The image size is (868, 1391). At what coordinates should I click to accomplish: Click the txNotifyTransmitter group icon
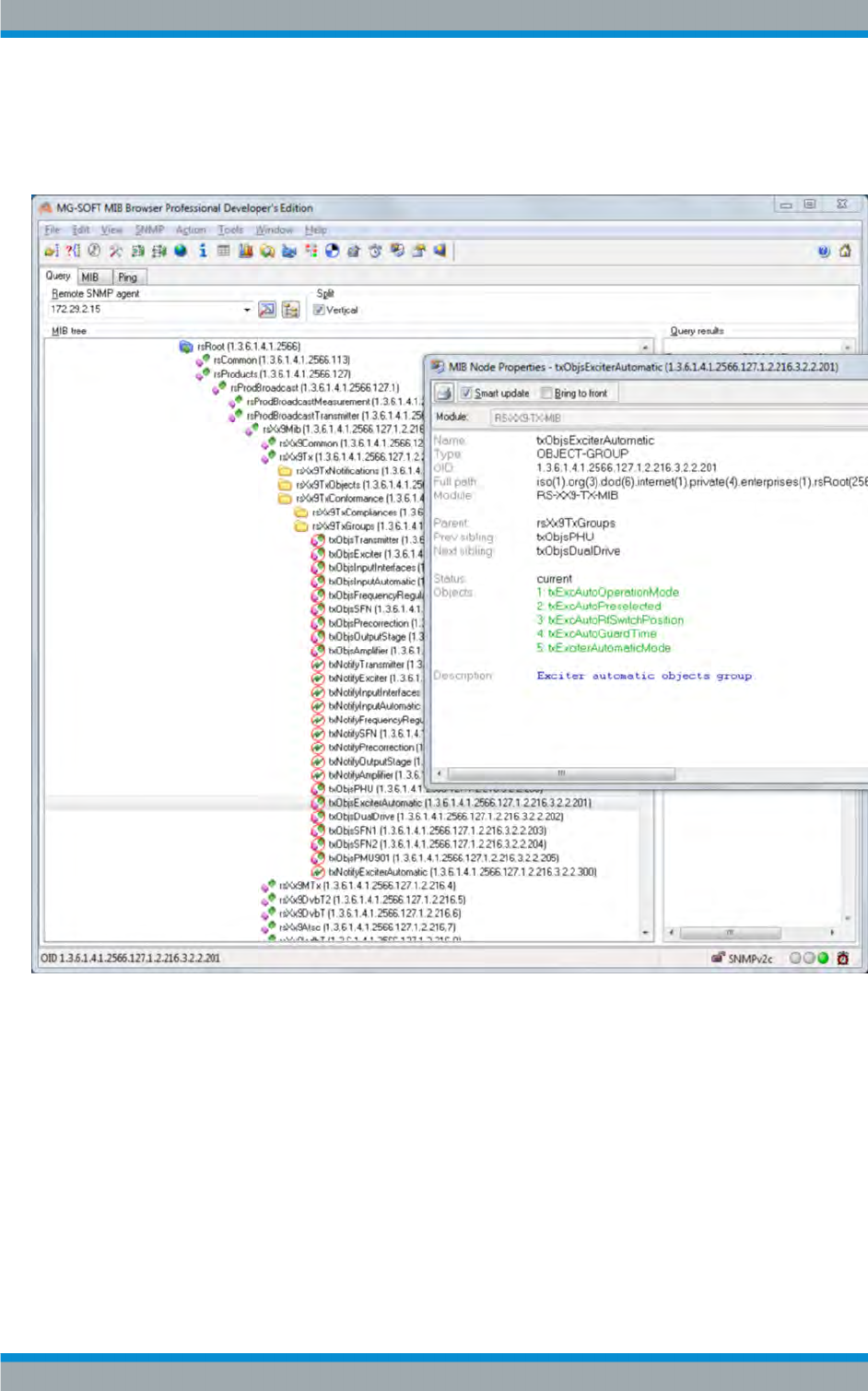pyautogui.click(x=318, y=665)
